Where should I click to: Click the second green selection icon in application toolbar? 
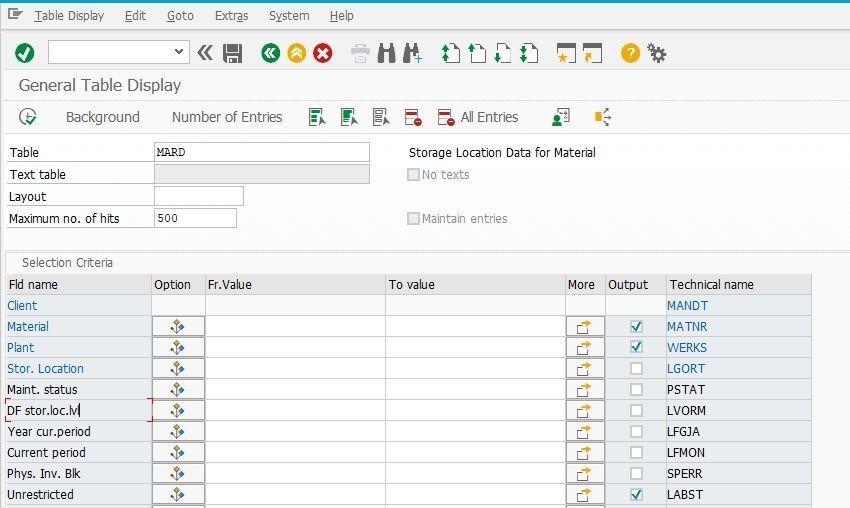(x=349, y=117)
